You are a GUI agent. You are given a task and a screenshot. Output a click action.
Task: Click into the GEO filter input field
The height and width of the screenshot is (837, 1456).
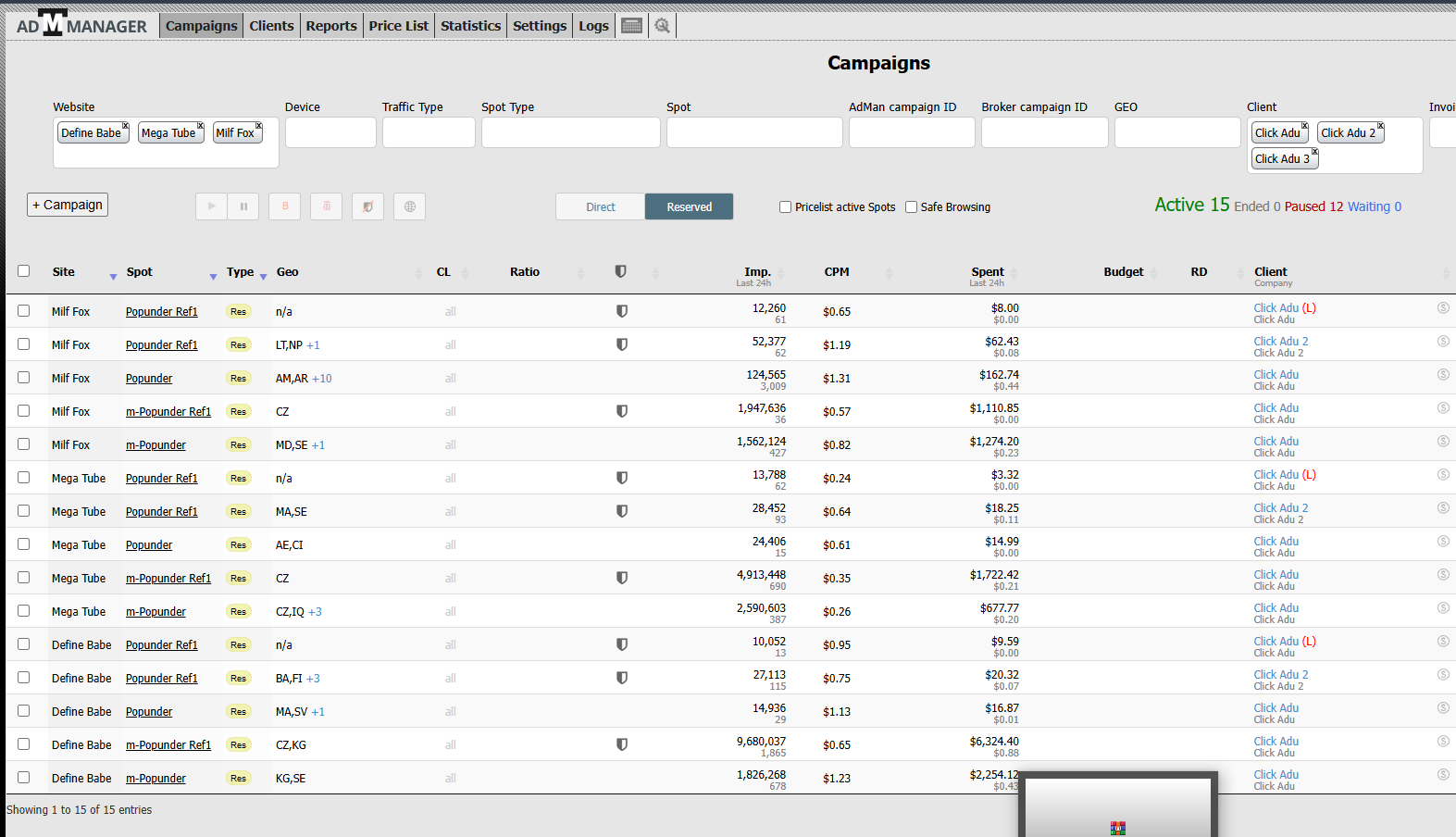click(1176, 132)
